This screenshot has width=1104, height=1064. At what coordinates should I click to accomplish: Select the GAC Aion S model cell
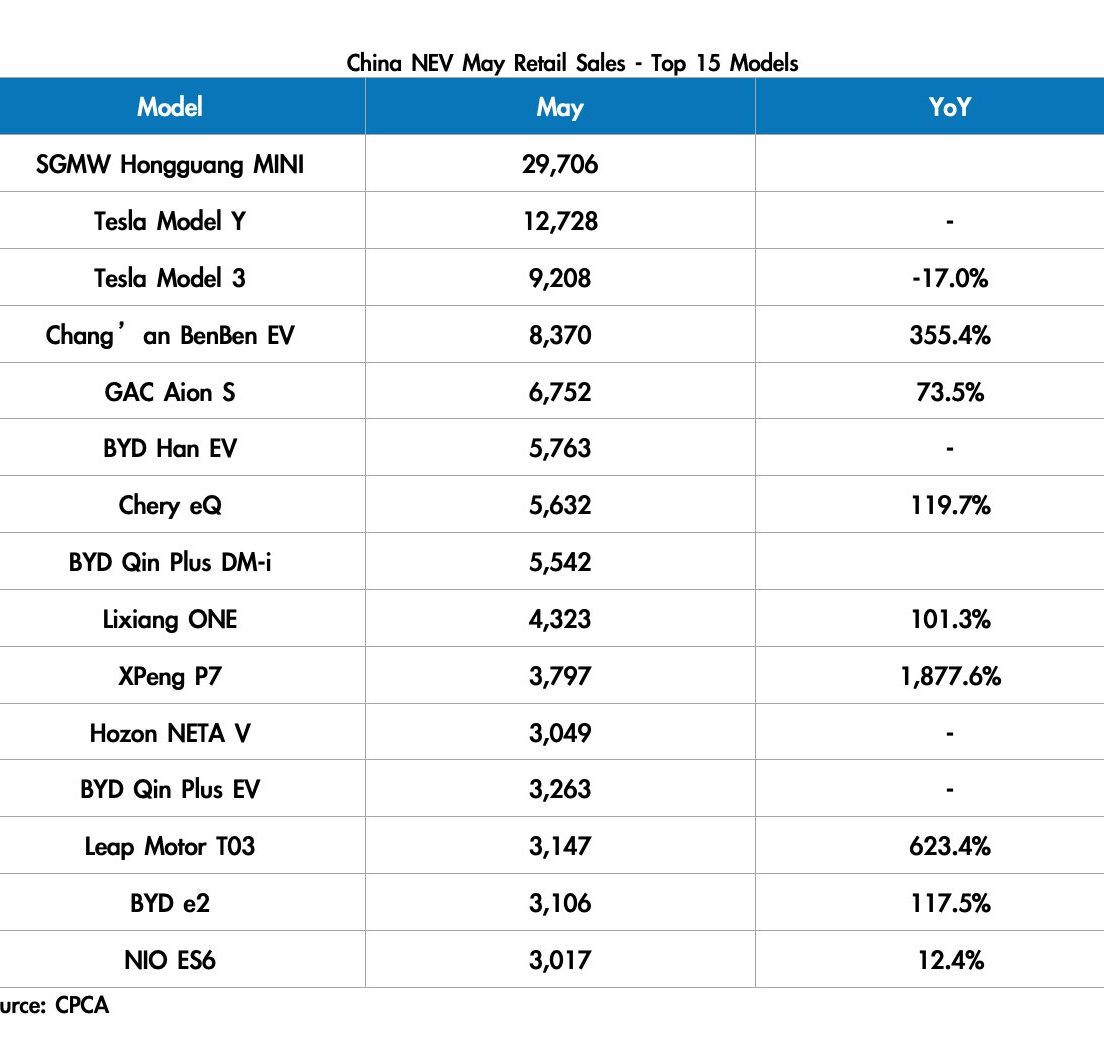pos(170,392)
